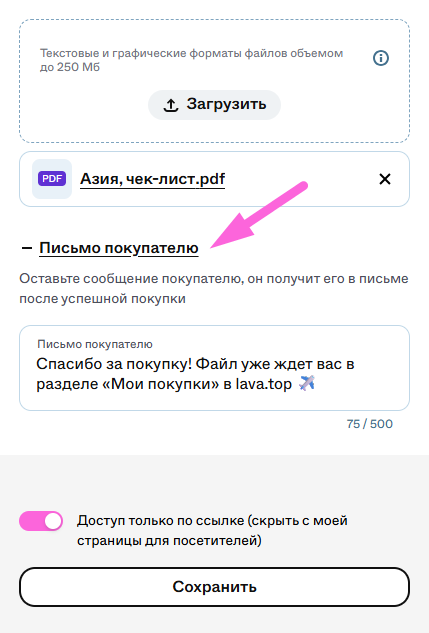Click the 'Доступ только по ссылке' label text
The image size is (429, 633).
[212, 530]
